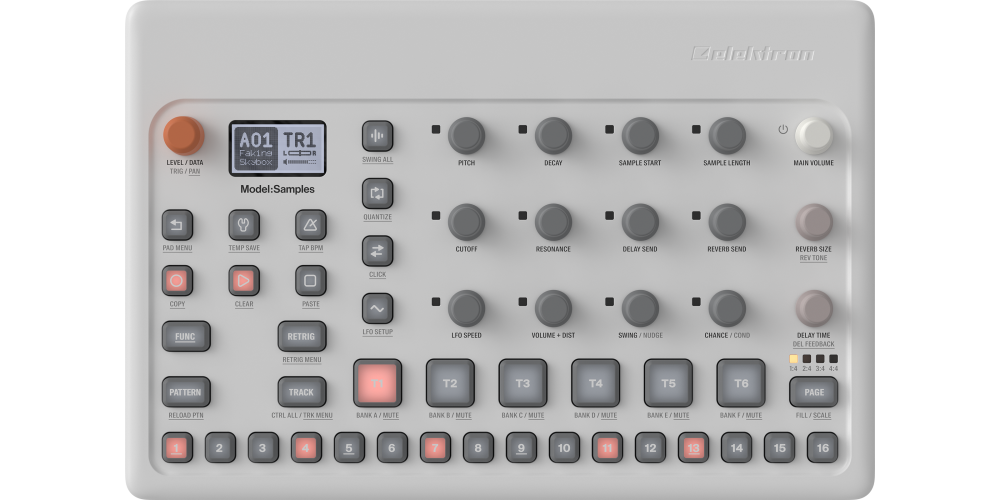This screenshot has height=500, width=1000.
Task: Click the Sample Start knob
Action: click(640, 136)
